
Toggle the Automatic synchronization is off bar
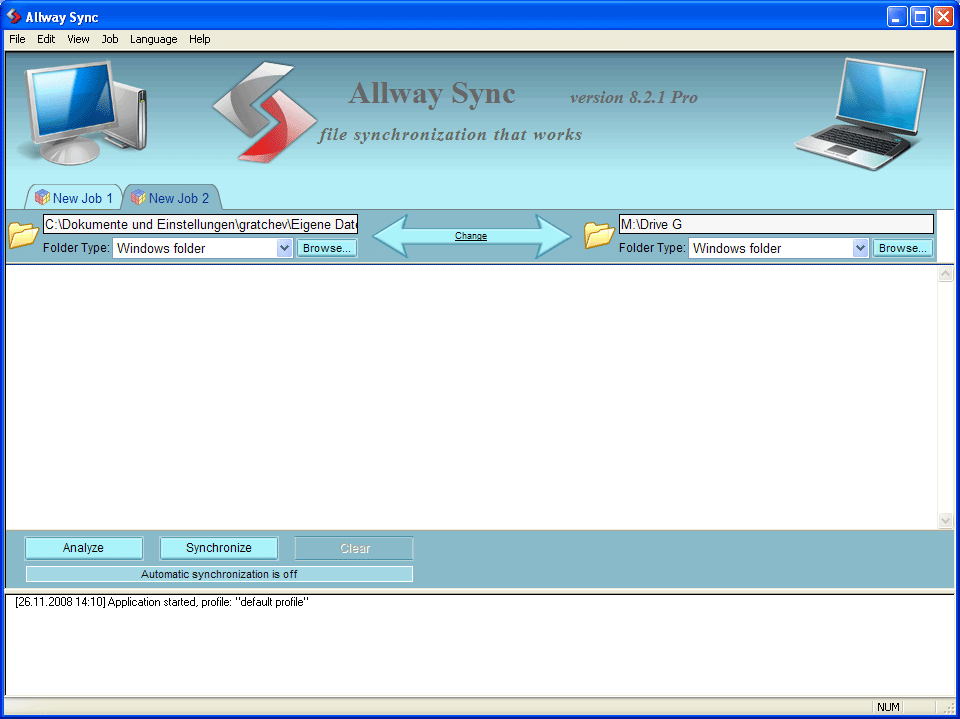coord(218,573)
